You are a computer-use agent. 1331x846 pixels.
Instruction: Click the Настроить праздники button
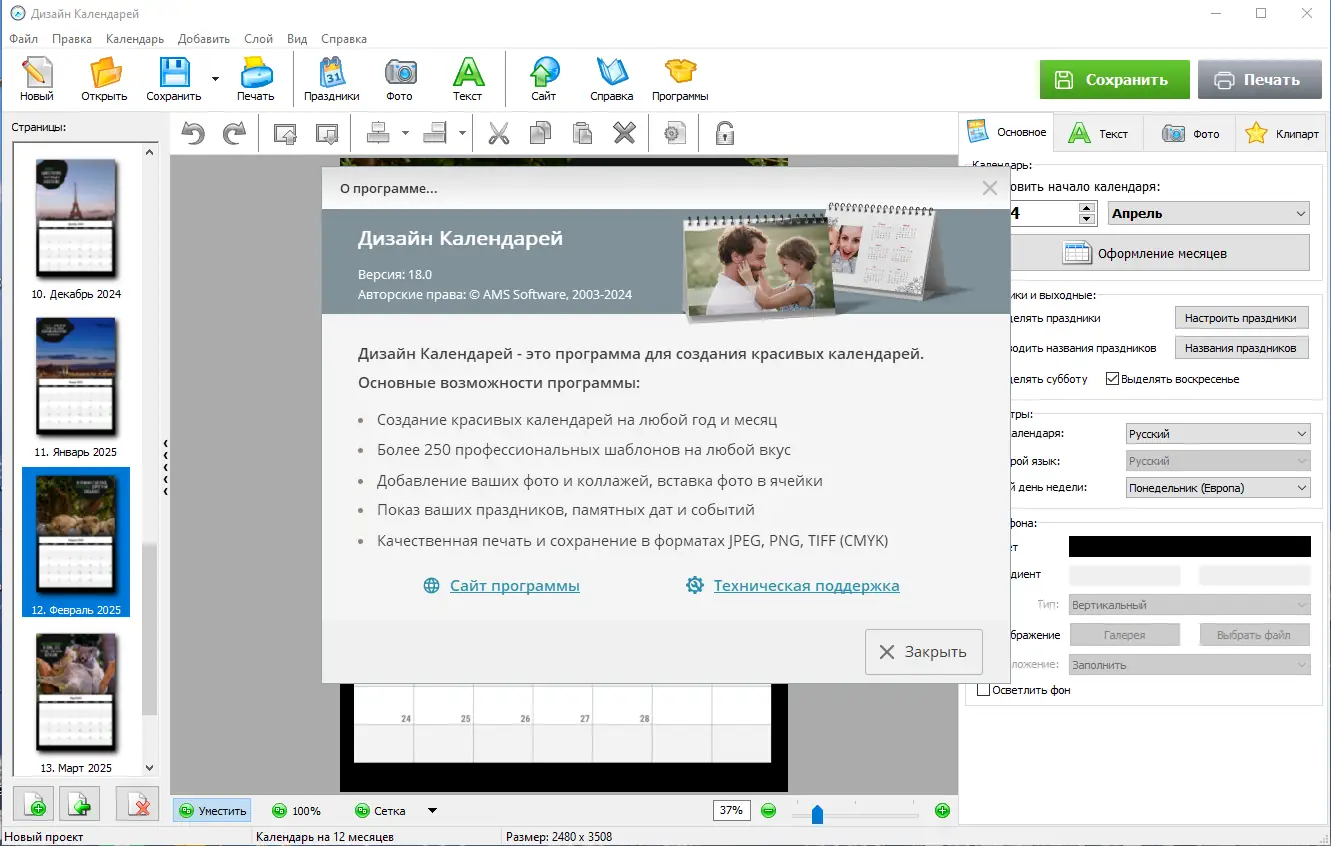[x=1241, y=318]
